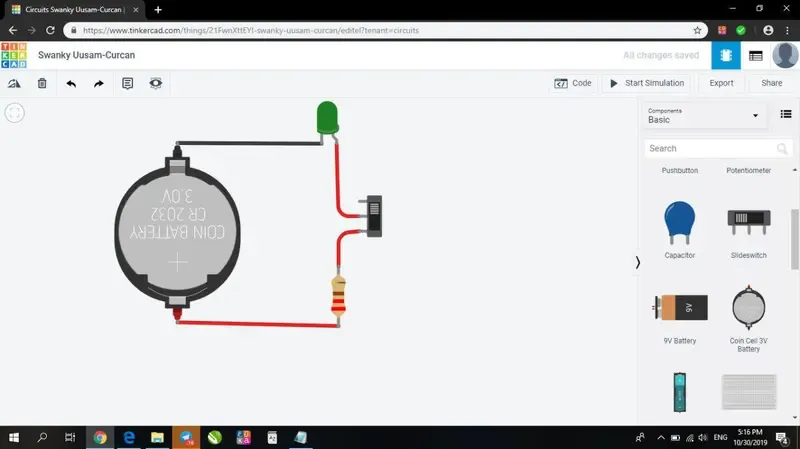Viewport: 800px width, 449px height.
Task: Open the Tinkercad logo home
Action: pyautogui.click(x=14, y=55)
